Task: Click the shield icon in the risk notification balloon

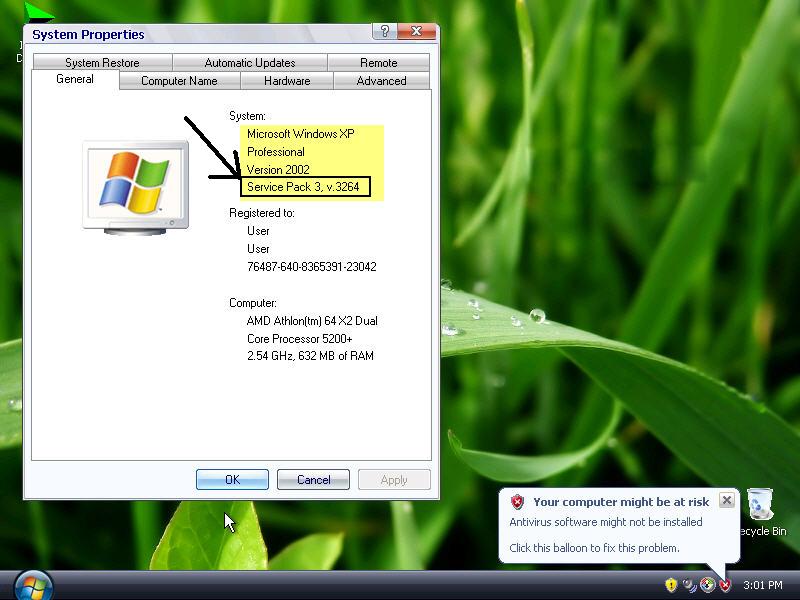Action: click(517, 502)
